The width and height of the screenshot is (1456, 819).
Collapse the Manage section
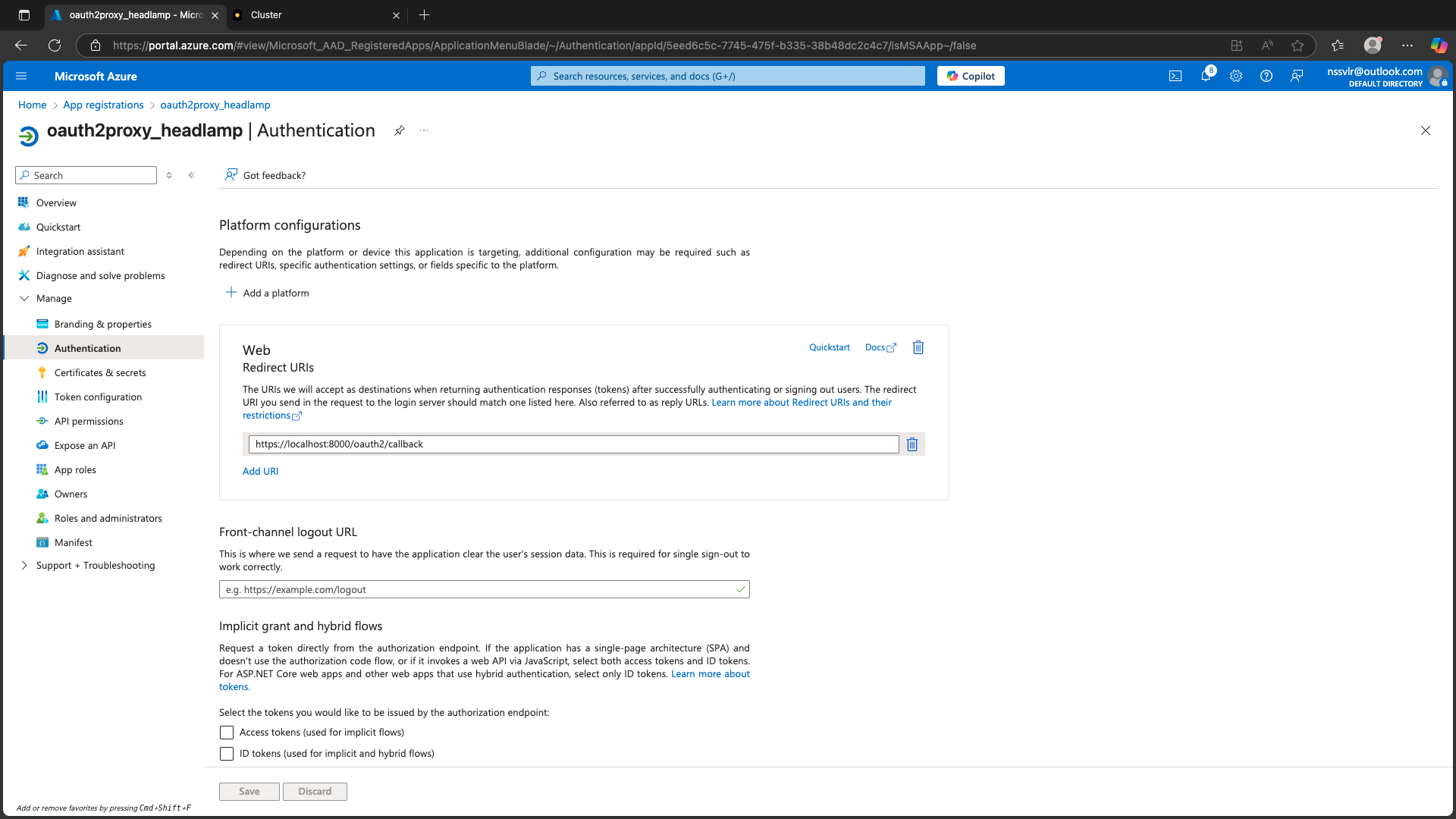click(x=24, y=298)
